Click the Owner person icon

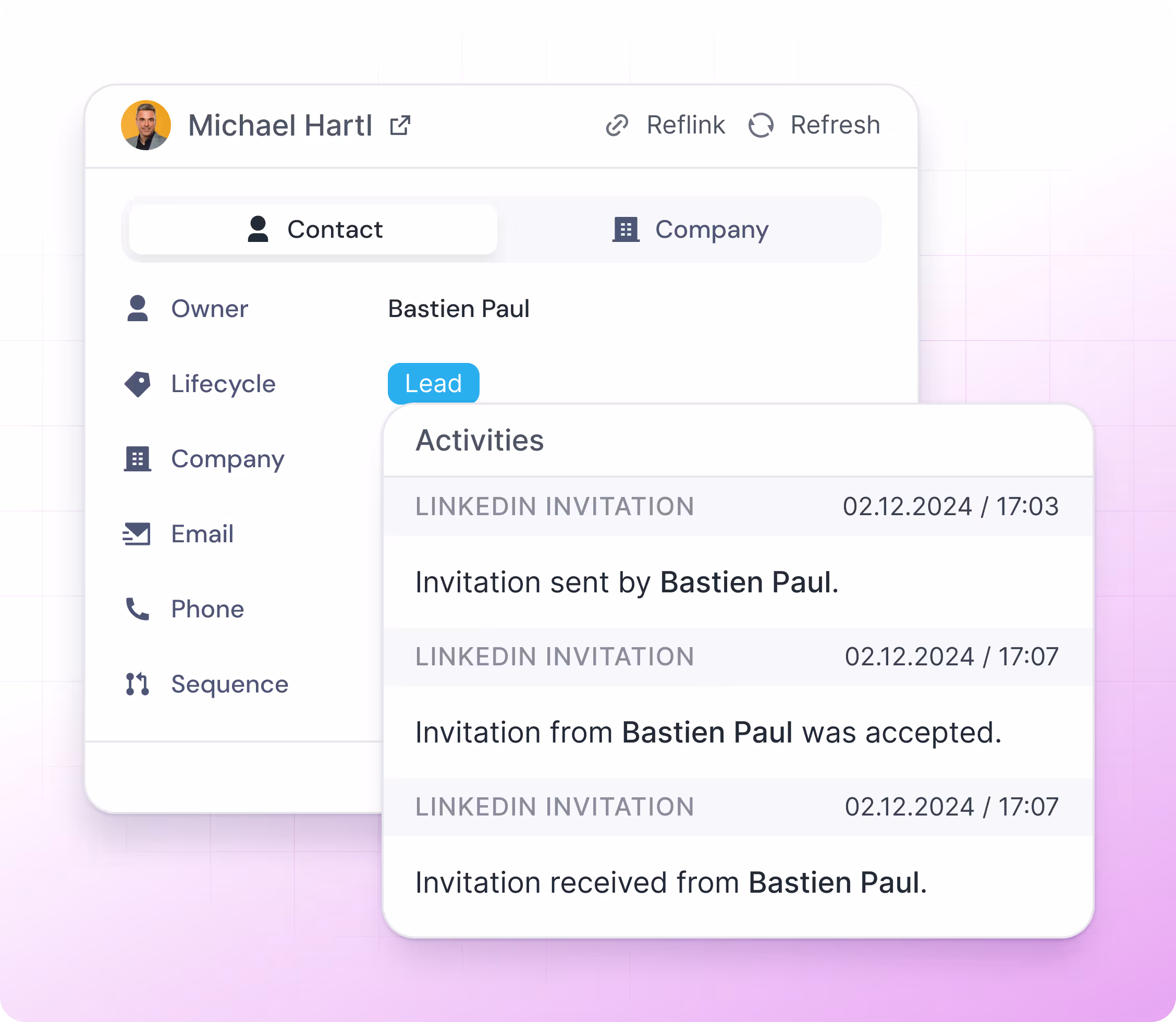tap(138, 309)
